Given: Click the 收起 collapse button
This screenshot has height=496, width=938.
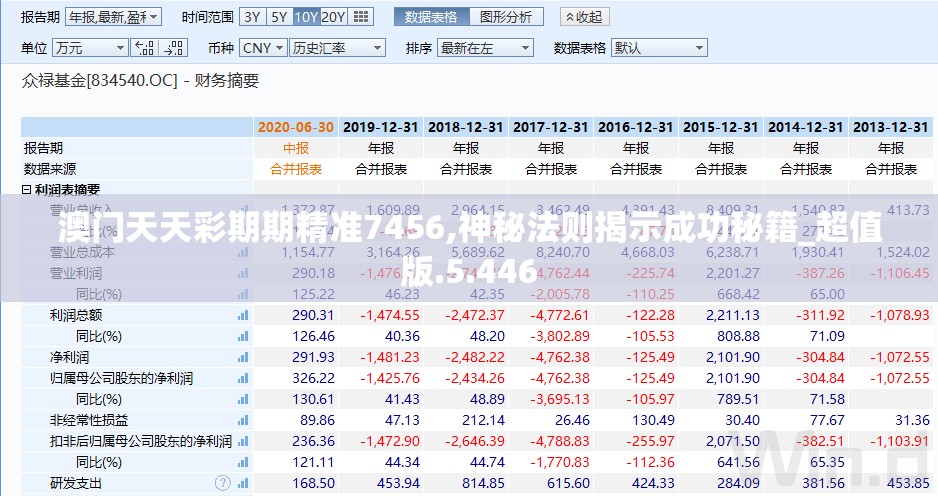Looking at the screenshot, I should click(x=584, y=17).
